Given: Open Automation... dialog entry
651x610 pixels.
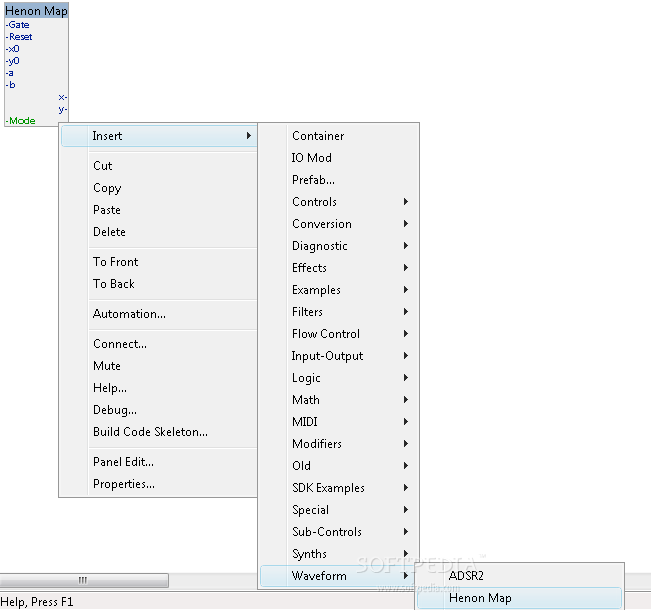Looking at the screenshot, I should (159, 314).
